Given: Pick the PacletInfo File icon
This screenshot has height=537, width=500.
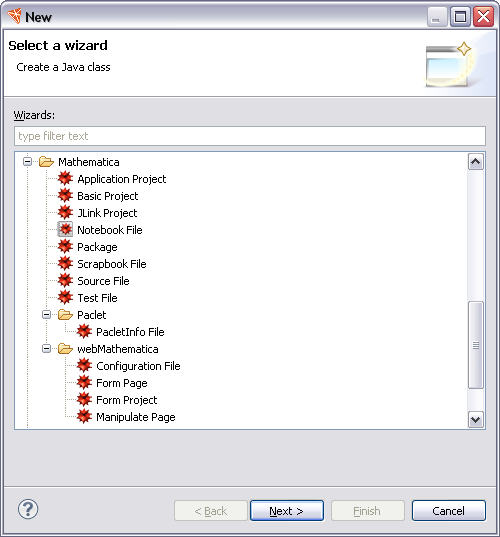Looking at the screenshot, I should [84, 332].
